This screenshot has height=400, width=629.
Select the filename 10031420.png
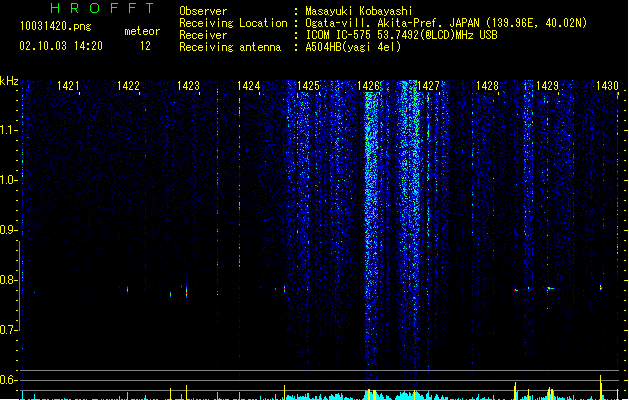(x=55, y=27)
